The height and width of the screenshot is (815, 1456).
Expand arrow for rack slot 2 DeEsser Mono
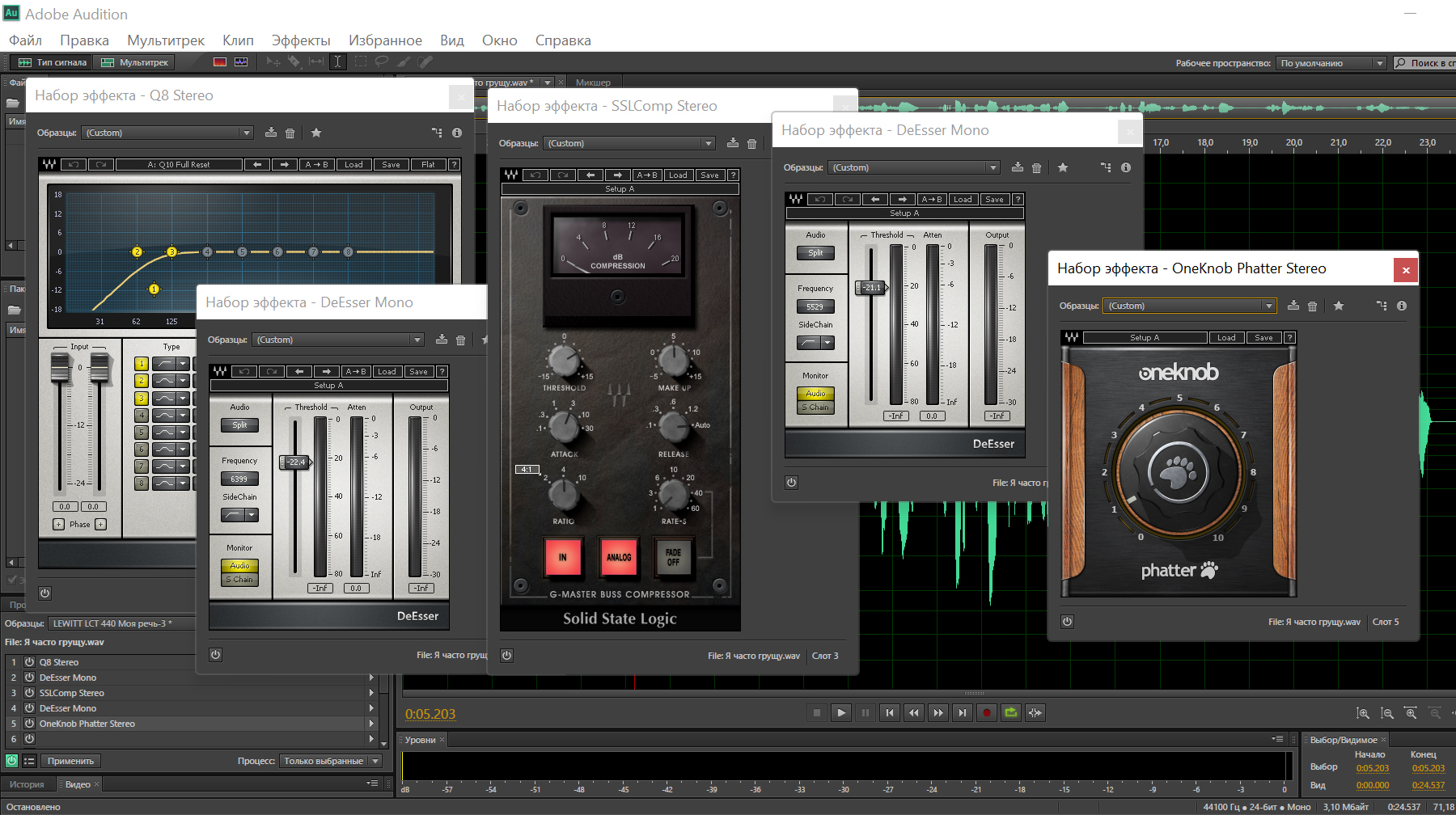(371, 678)
